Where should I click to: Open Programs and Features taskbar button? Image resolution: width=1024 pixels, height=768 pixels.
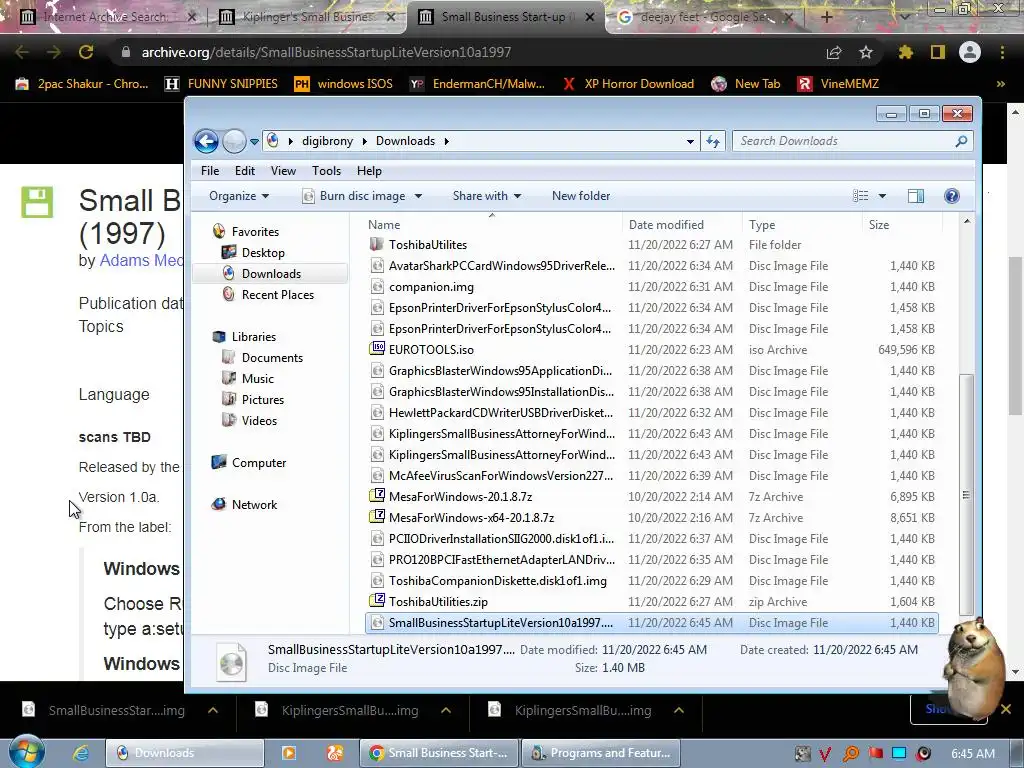(x=601, y=753)
